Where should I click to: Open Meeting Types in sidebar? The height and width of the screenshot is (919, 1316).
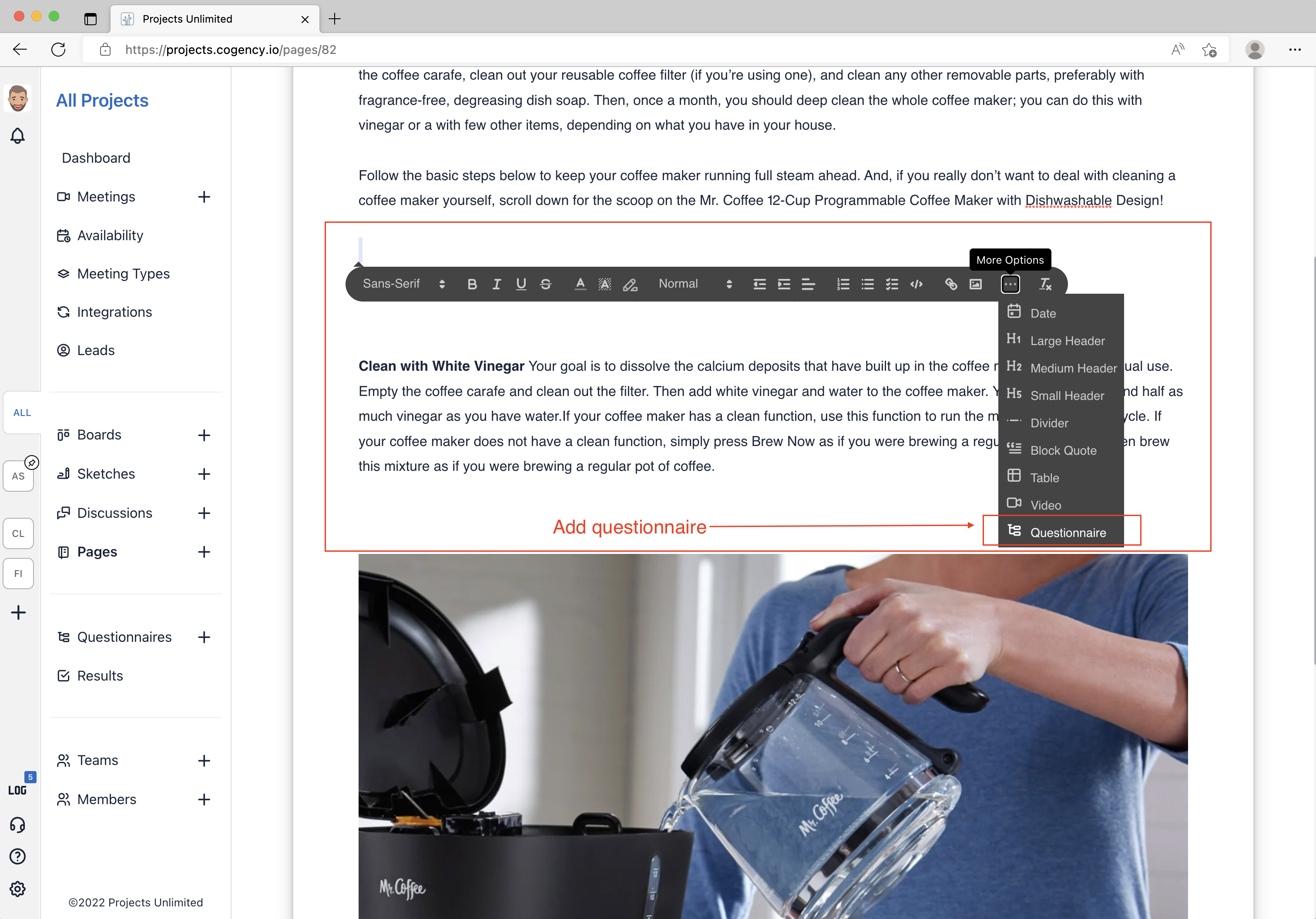[x=123, y=274]
